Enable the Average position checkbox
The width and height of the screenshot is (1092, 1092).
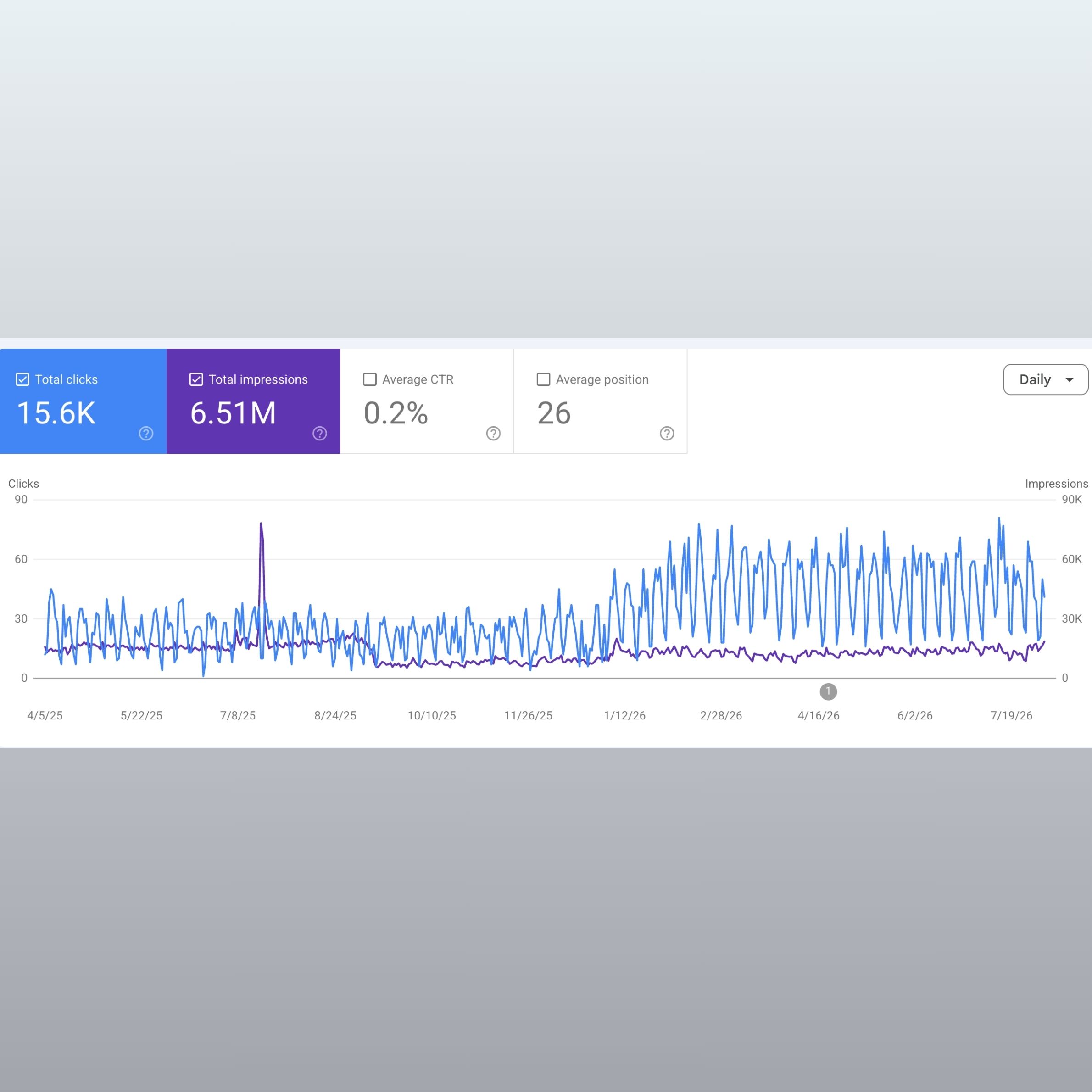click(543, 379)
